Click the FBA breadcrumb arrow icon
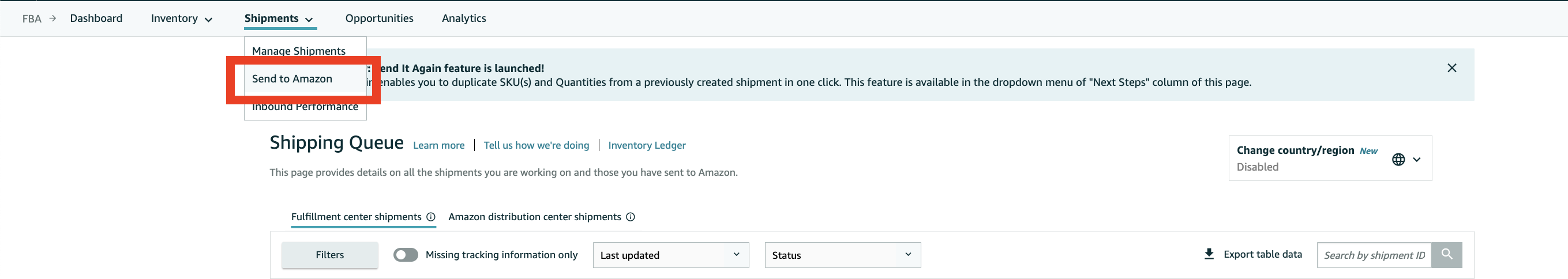This screenshot has width=1568, height=279. (x=53, y=18)
